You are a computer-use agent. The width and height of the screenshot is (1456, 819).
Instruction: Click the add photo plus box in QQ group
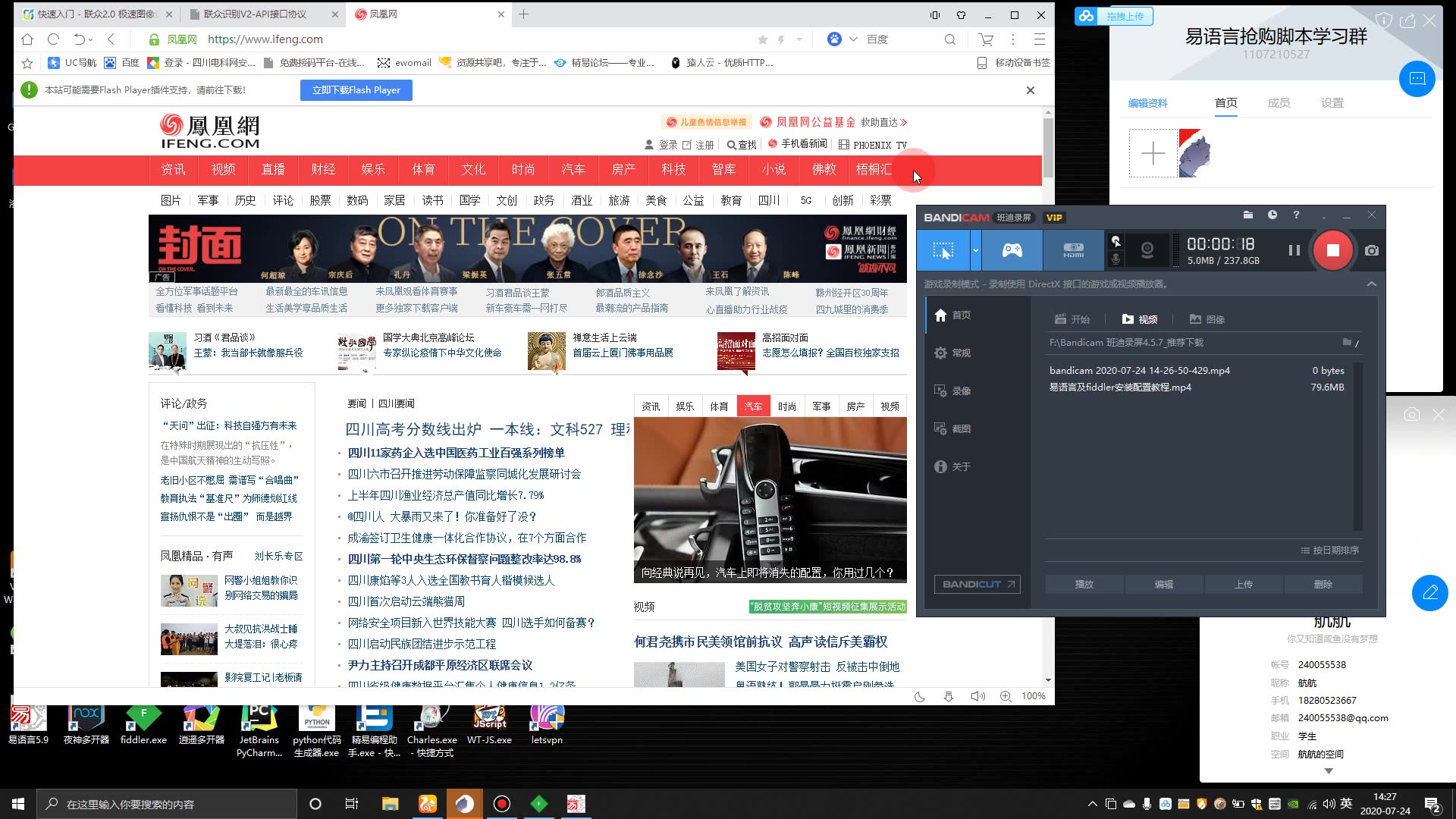point(1153,153)
